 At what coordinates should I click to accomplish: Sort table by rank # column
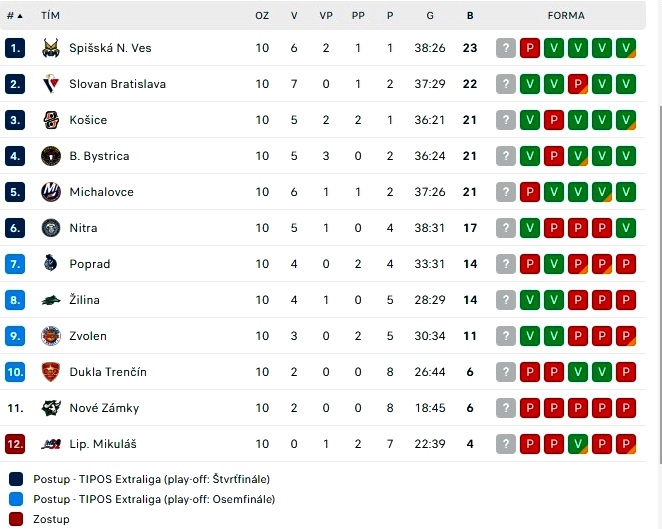click(15, 16)
